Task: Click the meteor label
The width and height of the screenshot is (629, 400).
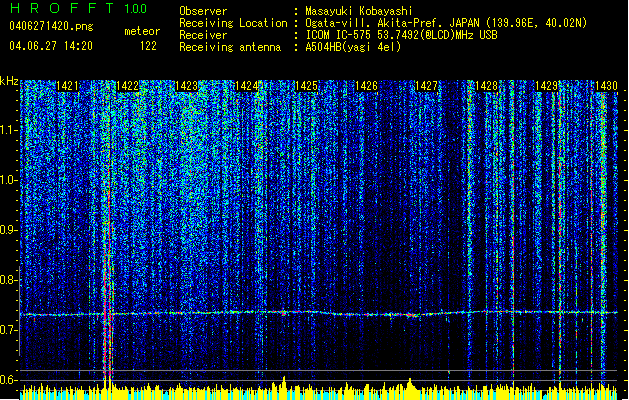Action: (x=142, y=31)
